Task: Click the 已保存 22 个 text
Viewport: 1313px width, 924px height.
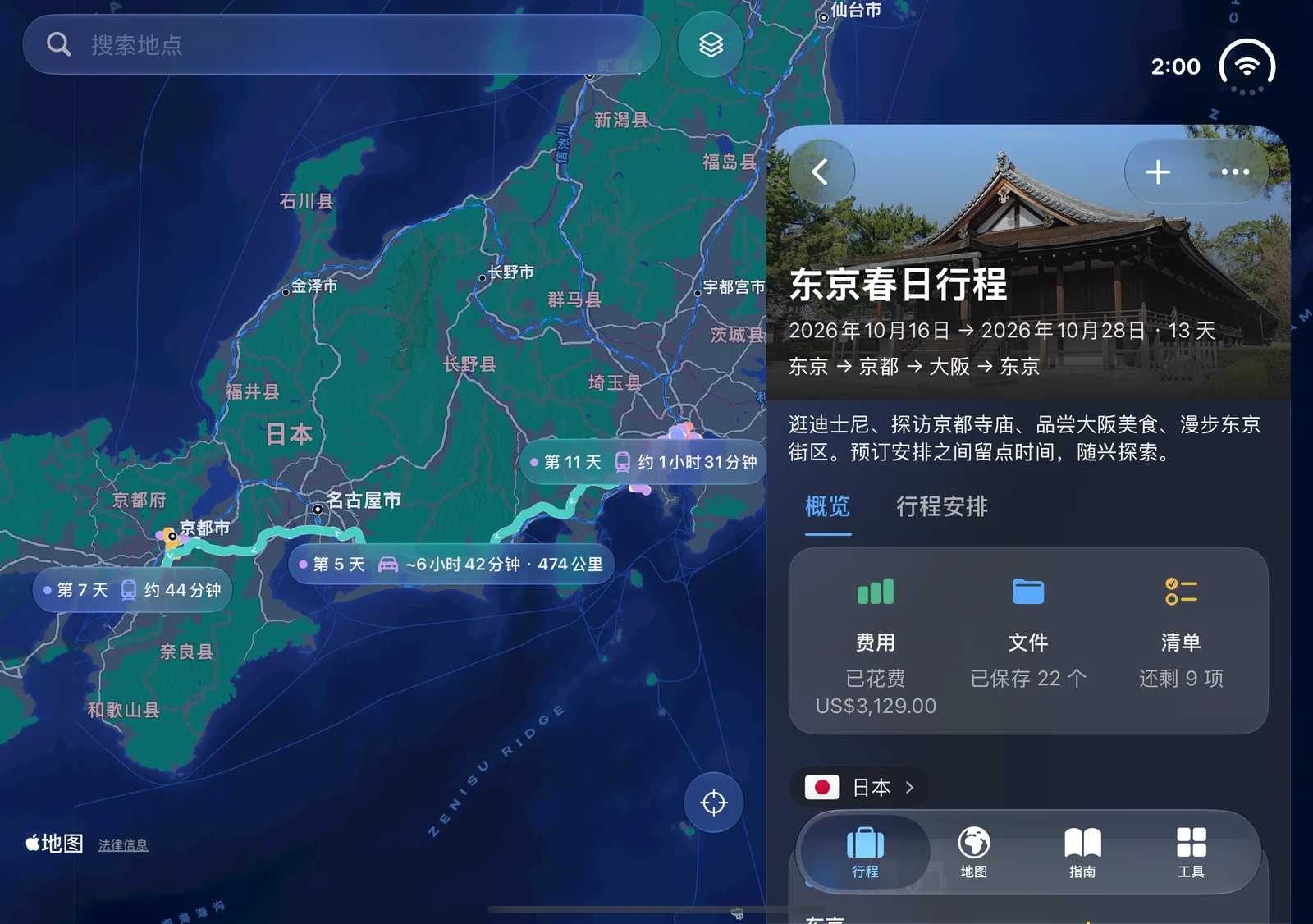Action: click(x=1028, y=679)
